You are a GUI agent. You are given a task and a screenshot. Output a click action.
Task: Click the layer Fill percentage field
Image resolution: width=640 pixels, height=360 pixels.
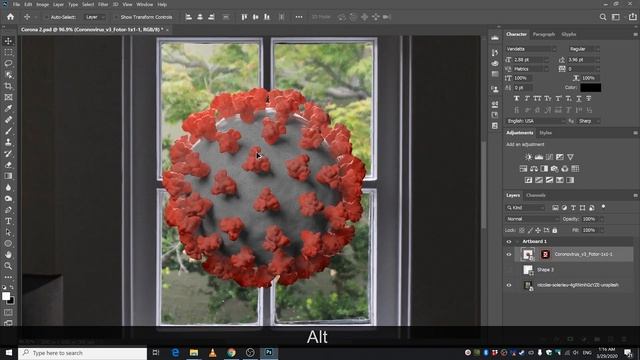[x=589, y=231]
